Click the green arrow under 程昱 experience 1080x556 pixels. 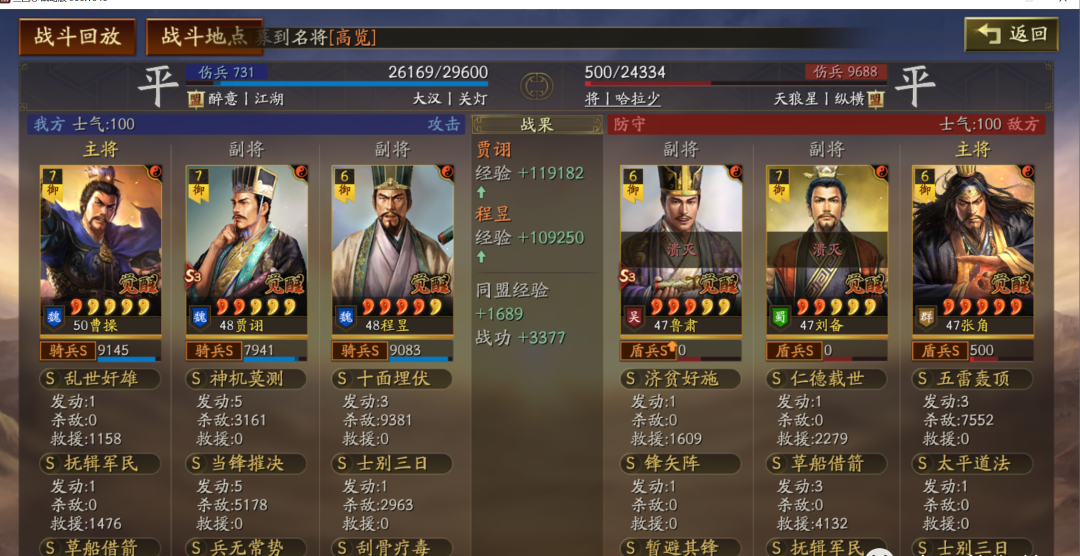481,256
